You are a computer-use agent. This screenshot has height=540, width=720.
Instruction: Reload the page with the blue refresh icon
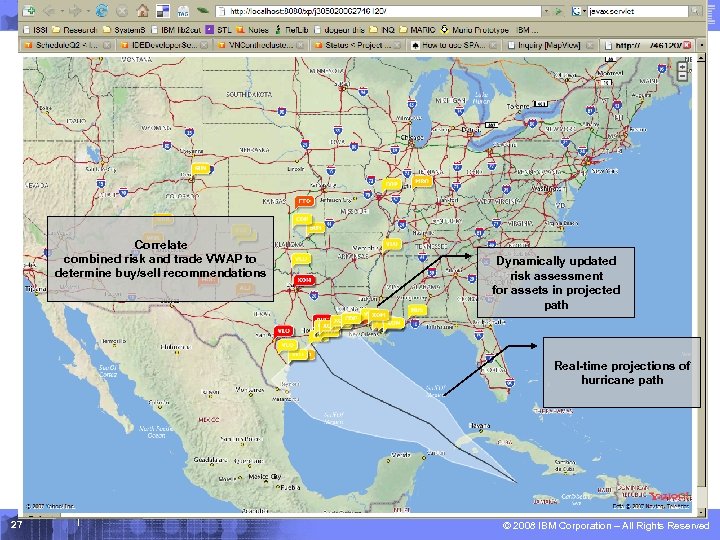tap(101, 11)
